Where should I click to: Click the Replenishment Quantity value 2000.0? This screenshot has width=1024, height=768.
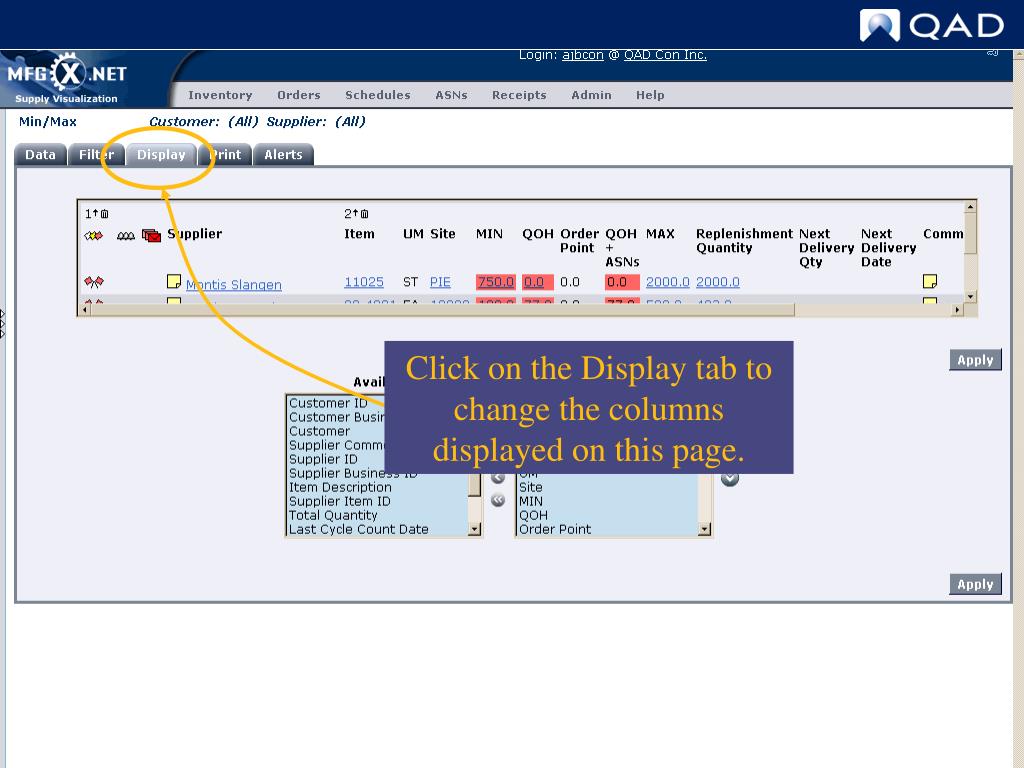click(x=718, y=282)
